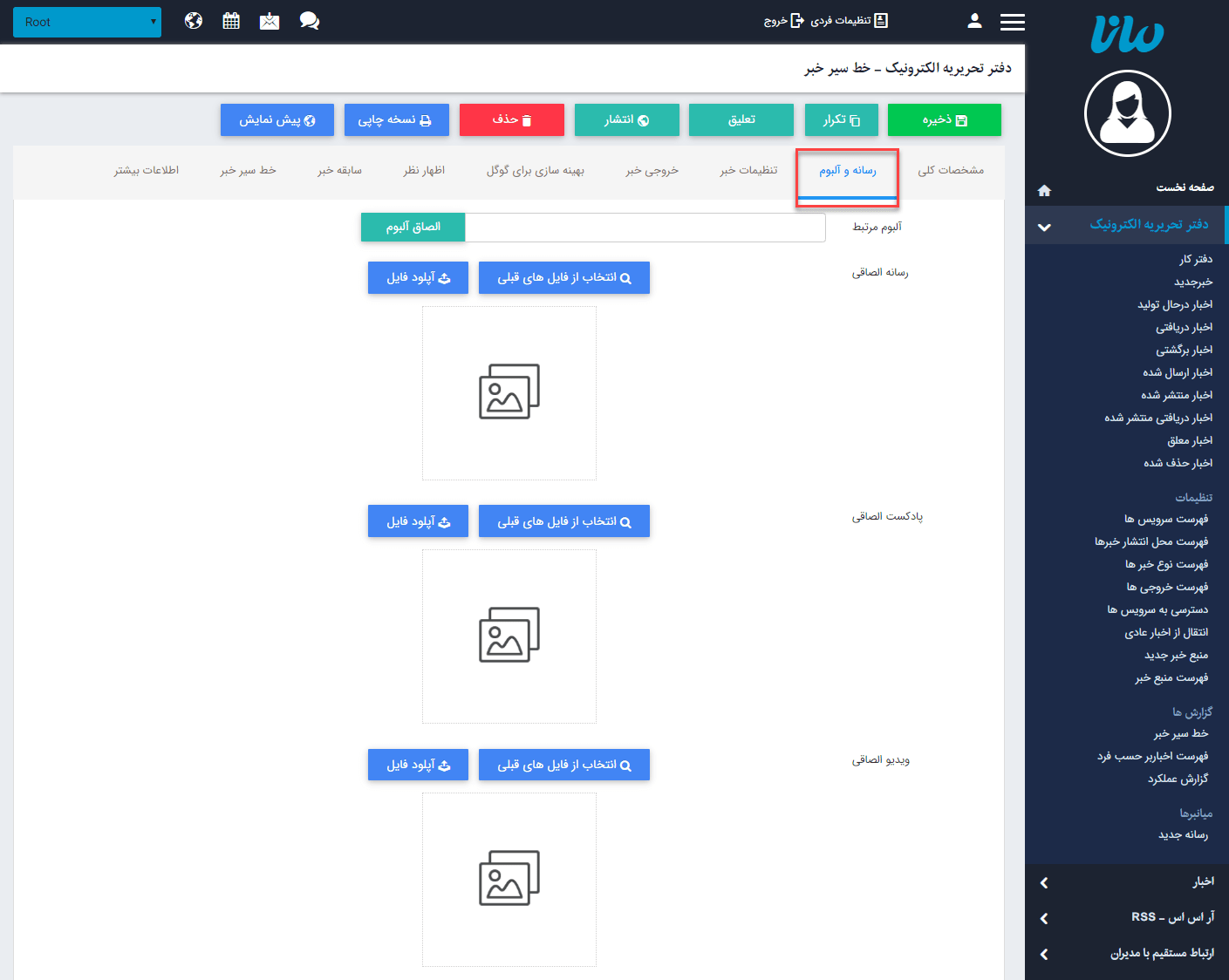Collapse the دفتر تحریریه الکترونیک section
Screen dimensions: 1229x980
1043,226
